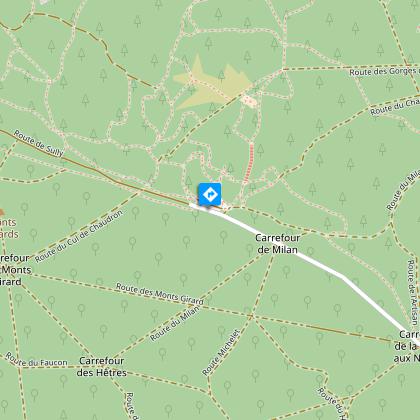Click the blue turn-right direction marker
Screen dimensions: 420x420
coord(210,194)
